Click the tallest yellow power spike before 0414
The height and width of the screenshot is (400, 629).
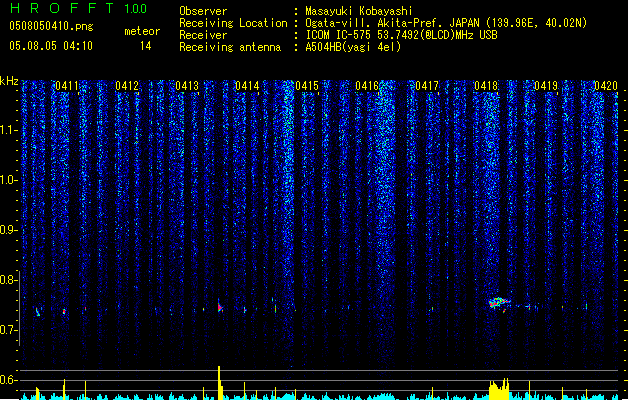[219, 383]
